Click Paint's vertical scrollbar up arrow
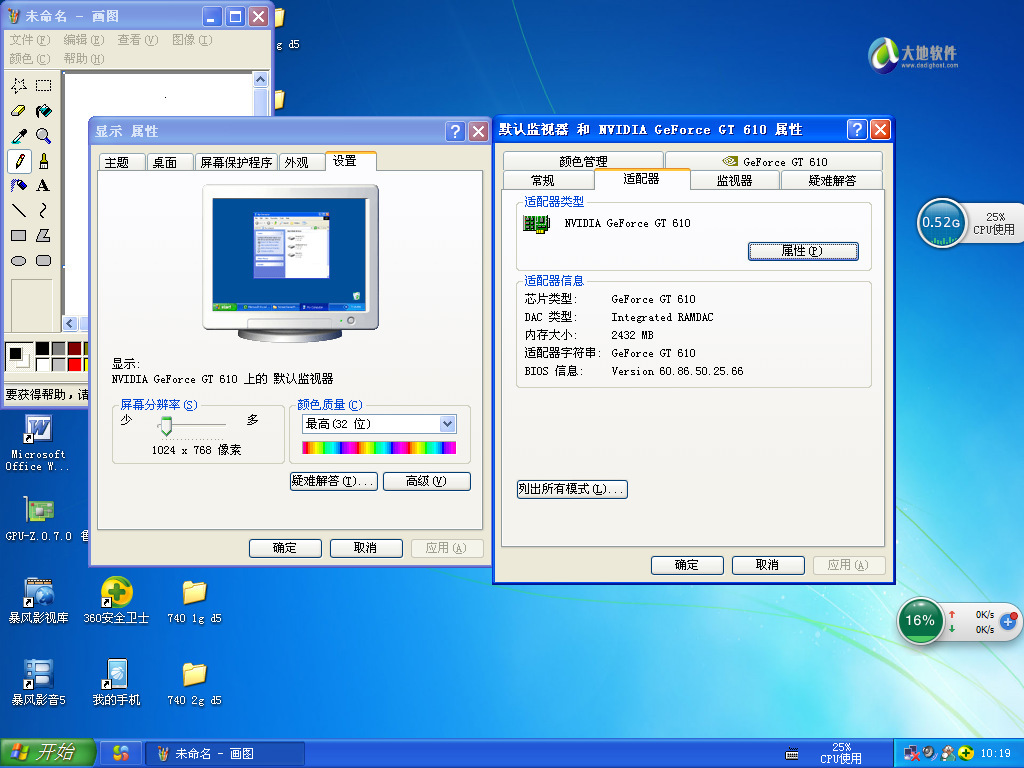The image size is (1024, 768). pyautogui.click(x=261, y=80)
